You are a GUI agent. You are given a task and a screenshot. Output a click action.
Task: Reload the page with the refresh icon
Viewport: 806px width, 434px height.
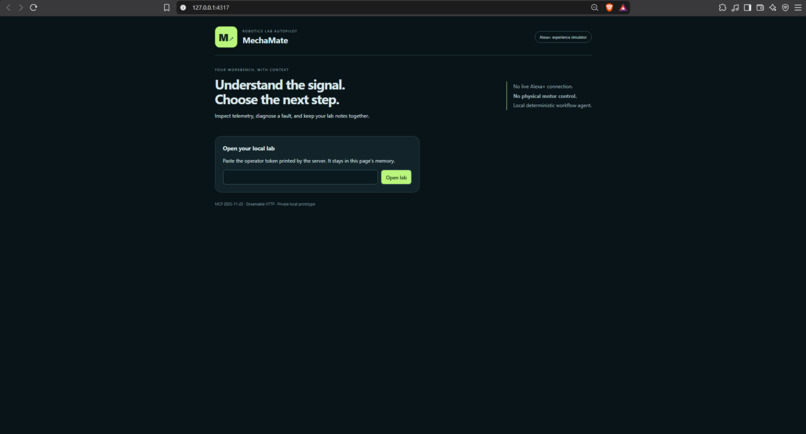(33, 8)
